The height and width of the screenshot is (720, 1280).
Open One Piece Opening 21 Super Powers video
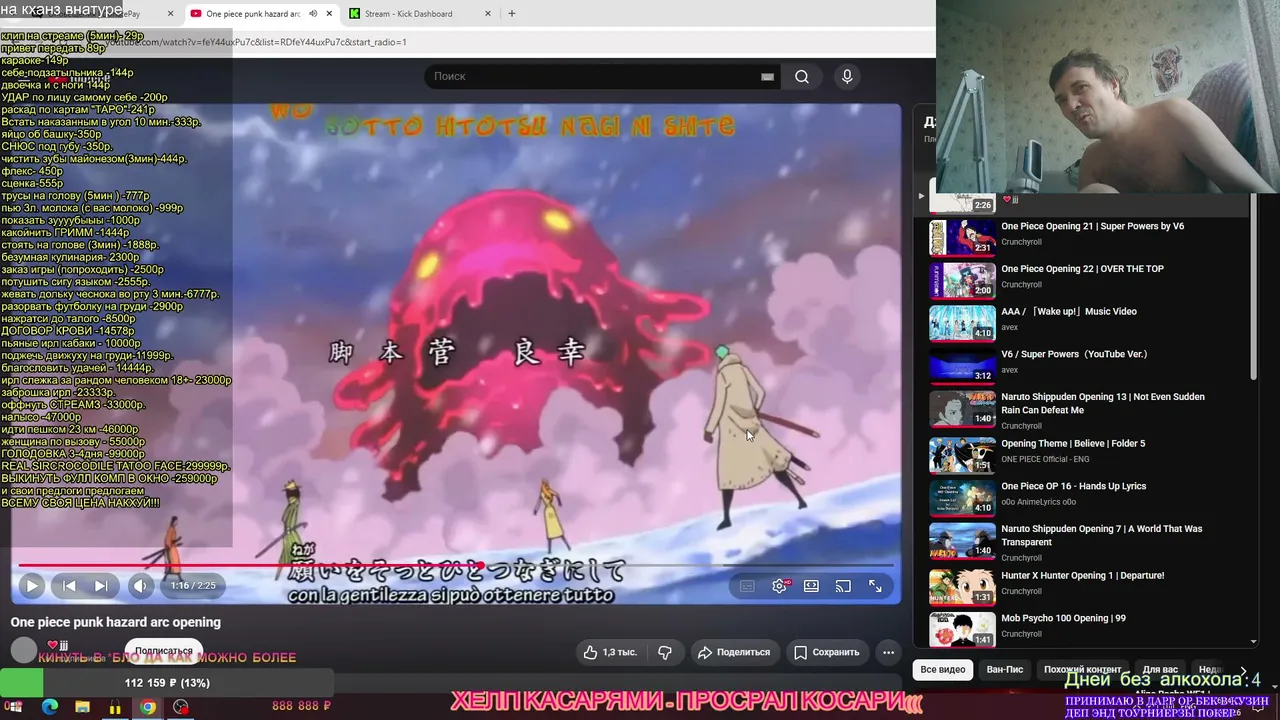point(1092,226)
